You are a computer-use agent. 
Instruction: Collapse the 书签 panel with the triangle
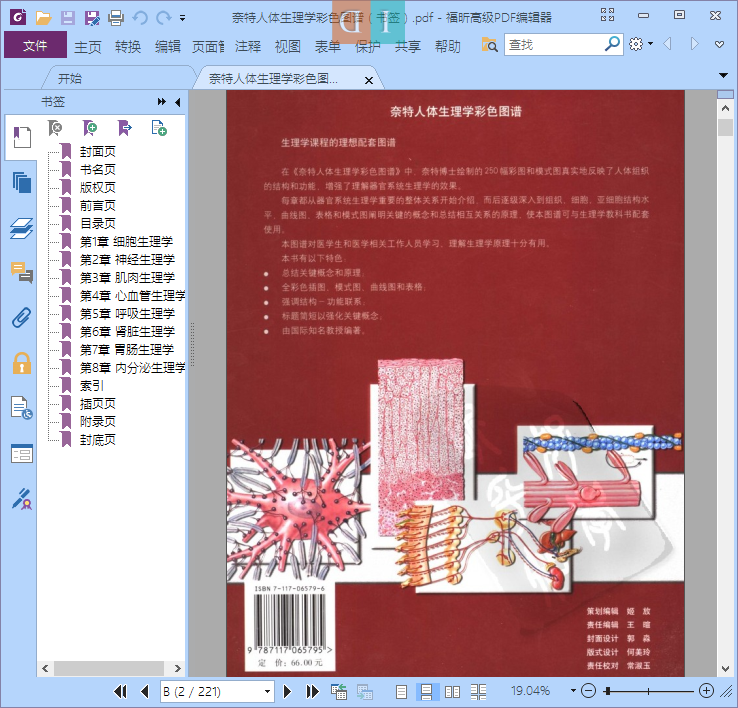177,102
